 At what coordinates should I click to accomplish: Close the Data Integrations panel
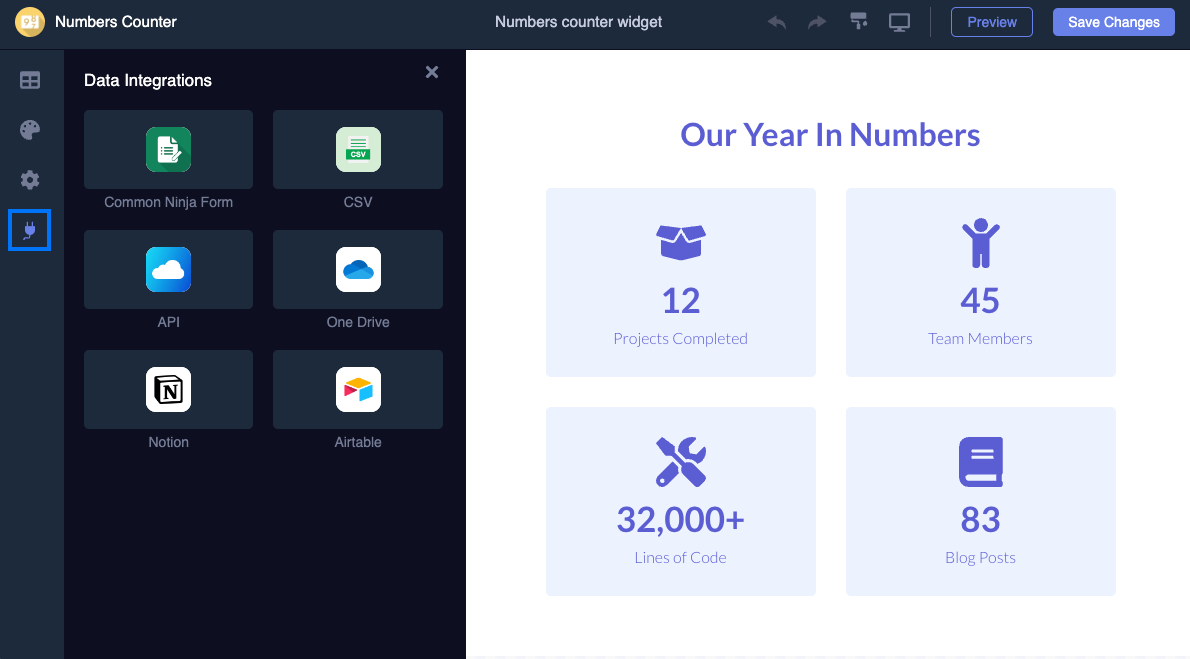pyautogui.click(x=432, y=72)
